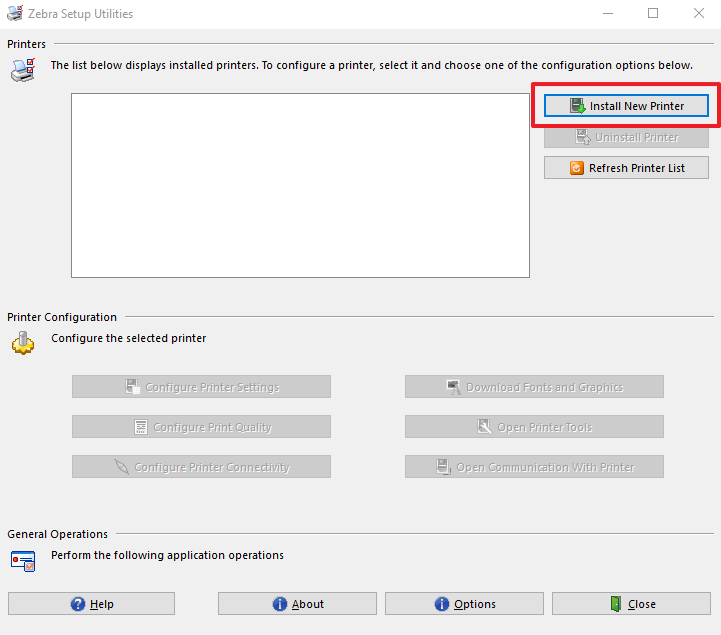Image resolution: width=721 pixels, height=635 pixels.
Task: Click the empty installed printers list box
Action: tap(300, 185)
